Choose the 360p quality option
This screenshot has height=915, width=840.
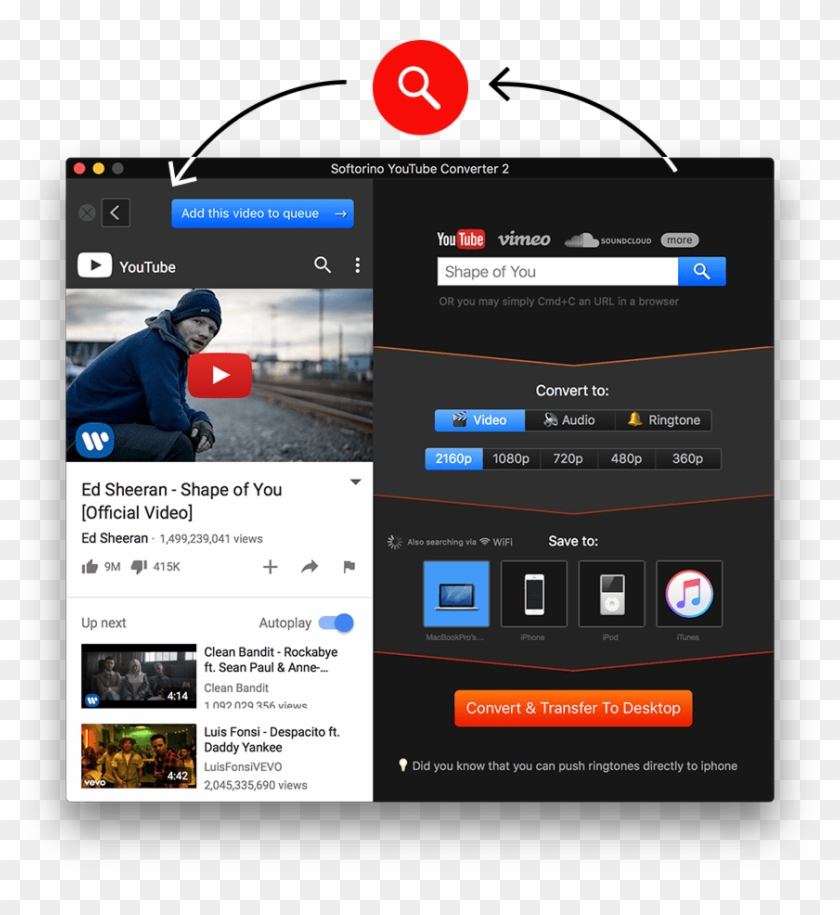pos(687,459)
